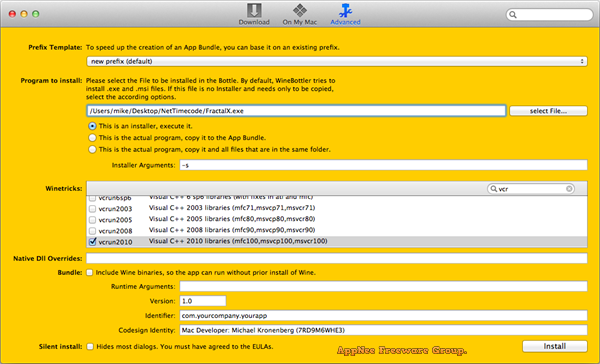600x364 pixels.
Task: Open the Prefix Template dropdown
Action: (337, 61)
